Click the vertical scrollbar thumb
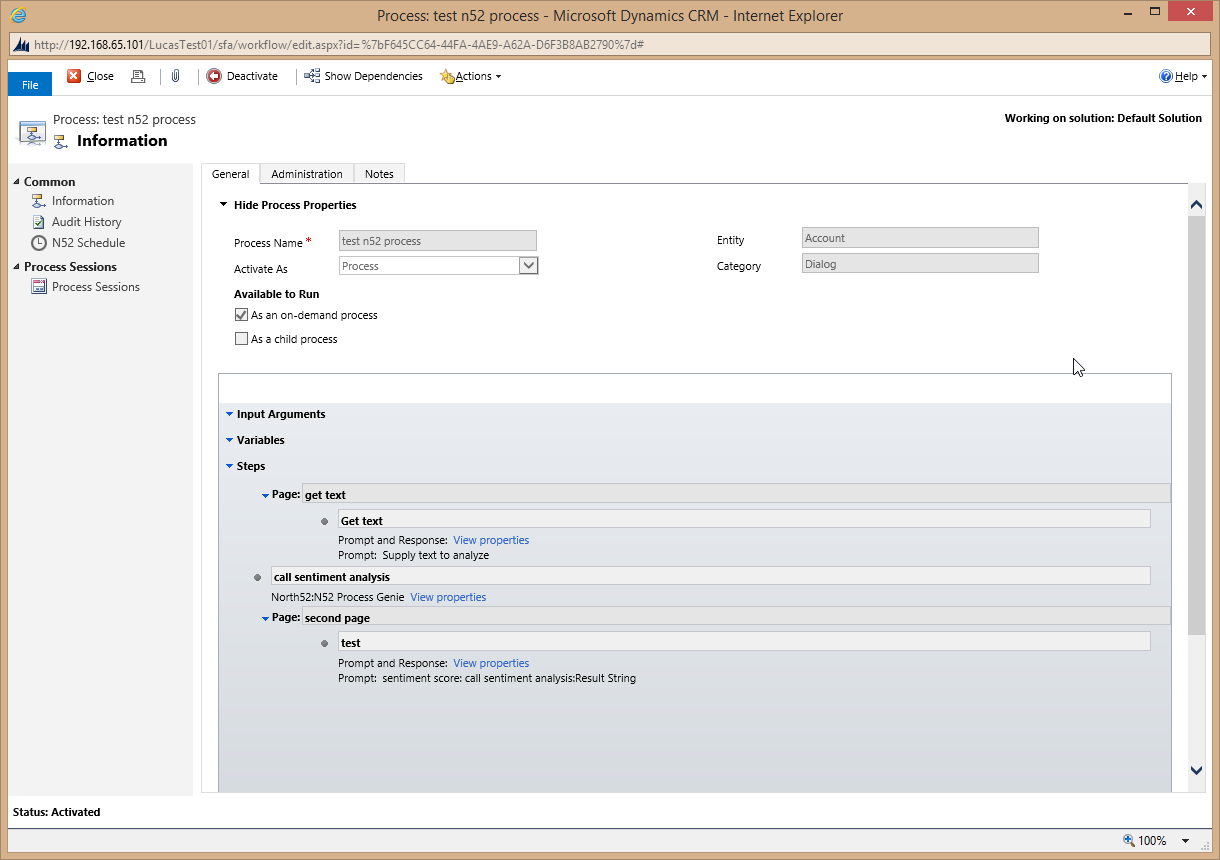This screenshot has height=860, width=1220. pos(1196,424)
